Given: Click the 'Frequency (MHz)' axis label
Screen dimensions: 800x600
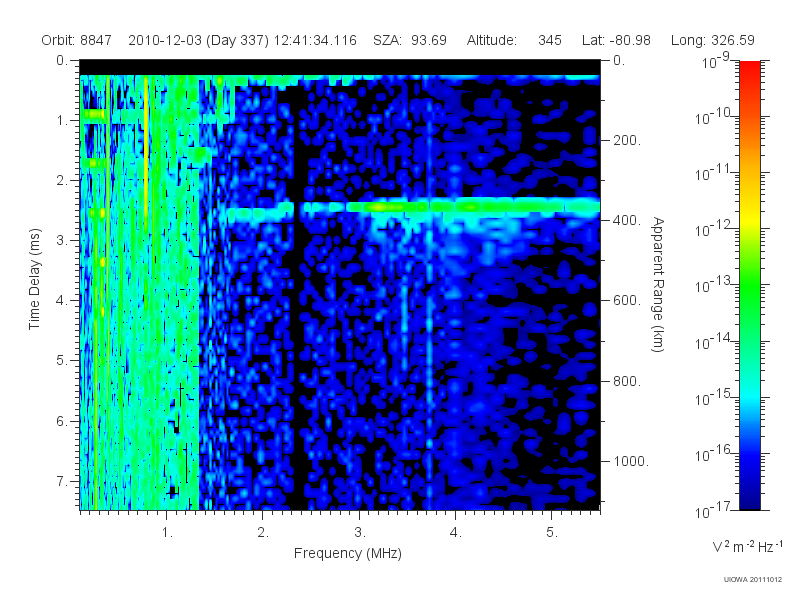Looking at the screenshot, I should [348, 553].
